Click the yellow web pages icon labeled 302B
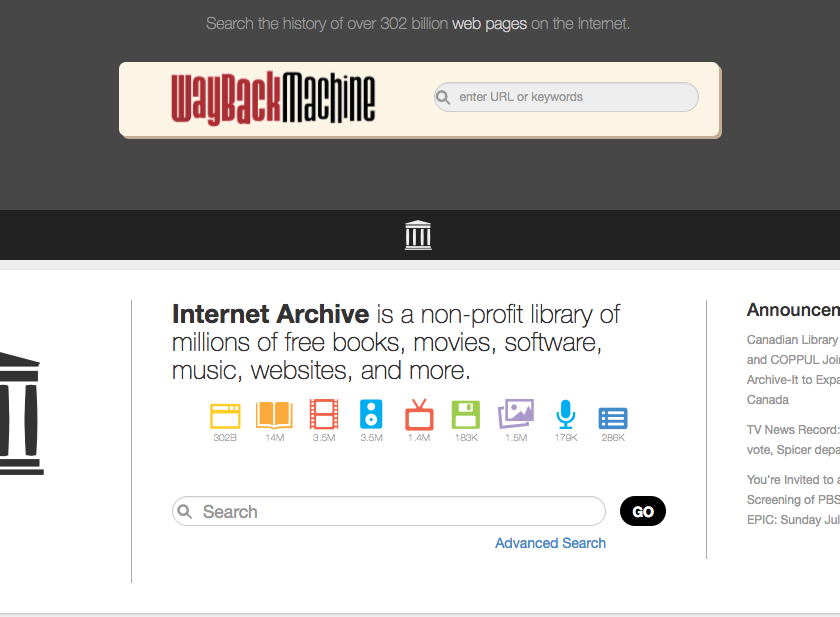The height and width of the screenshot is (617, 840). pyautogui.click(x=225, y=416)
